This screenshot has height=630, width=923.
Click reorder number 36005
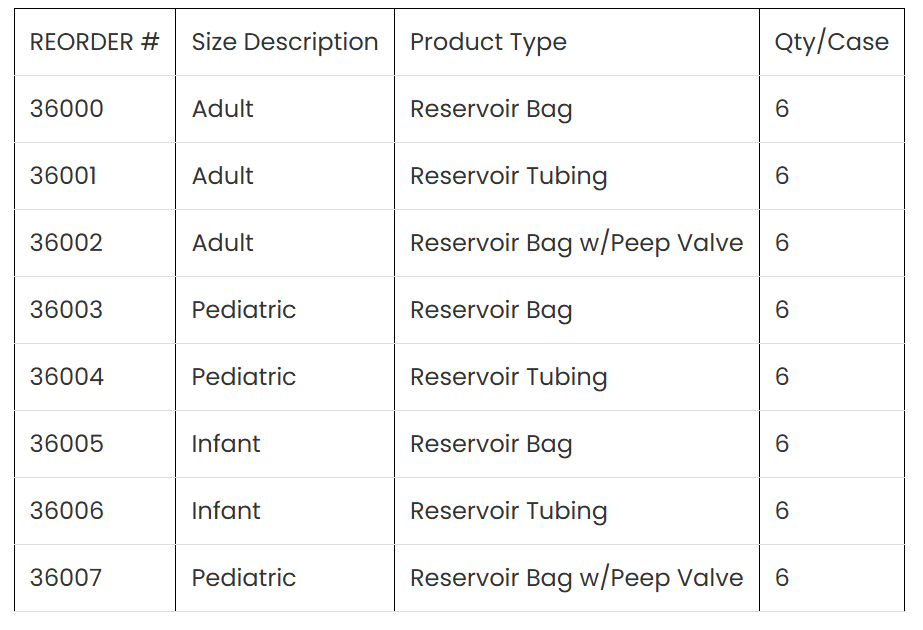[x=66, y=444]
